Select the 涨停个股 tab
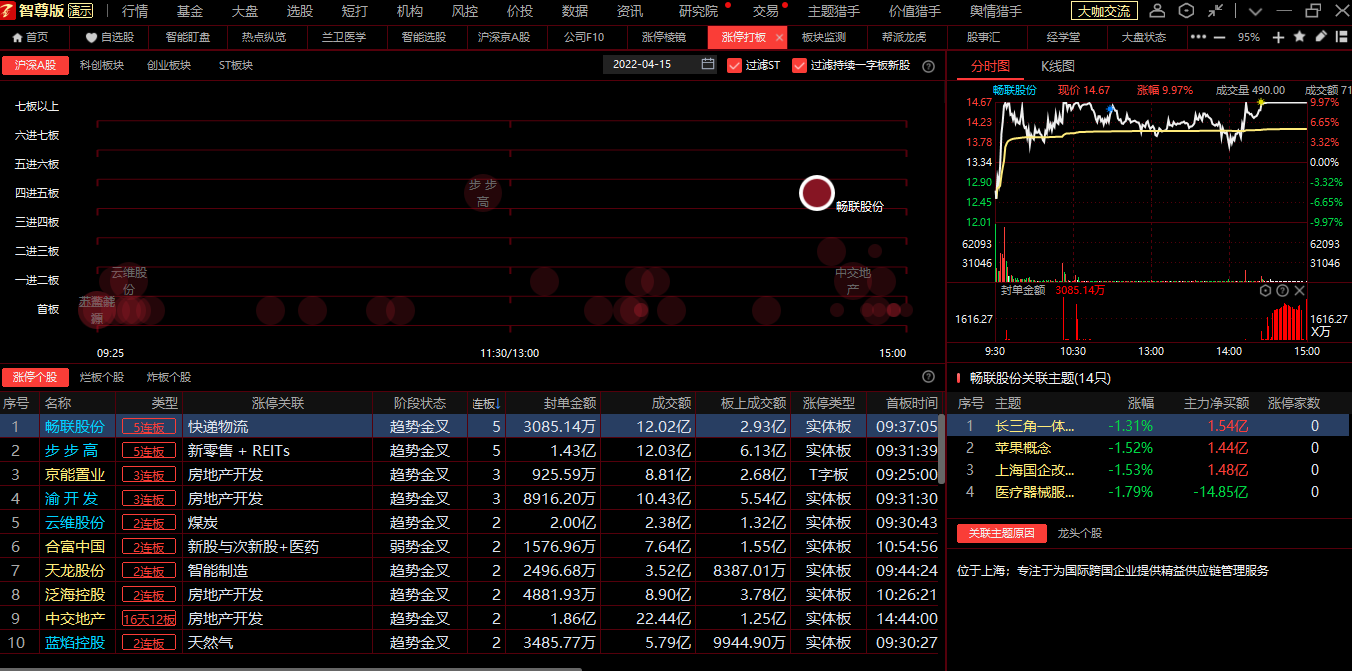 35,377
